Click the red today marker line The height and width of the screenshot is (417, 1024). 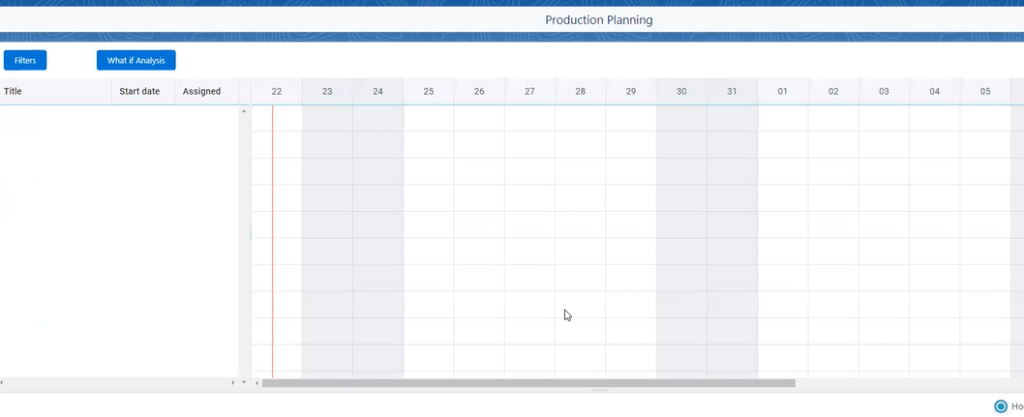[x=272, y=241]
